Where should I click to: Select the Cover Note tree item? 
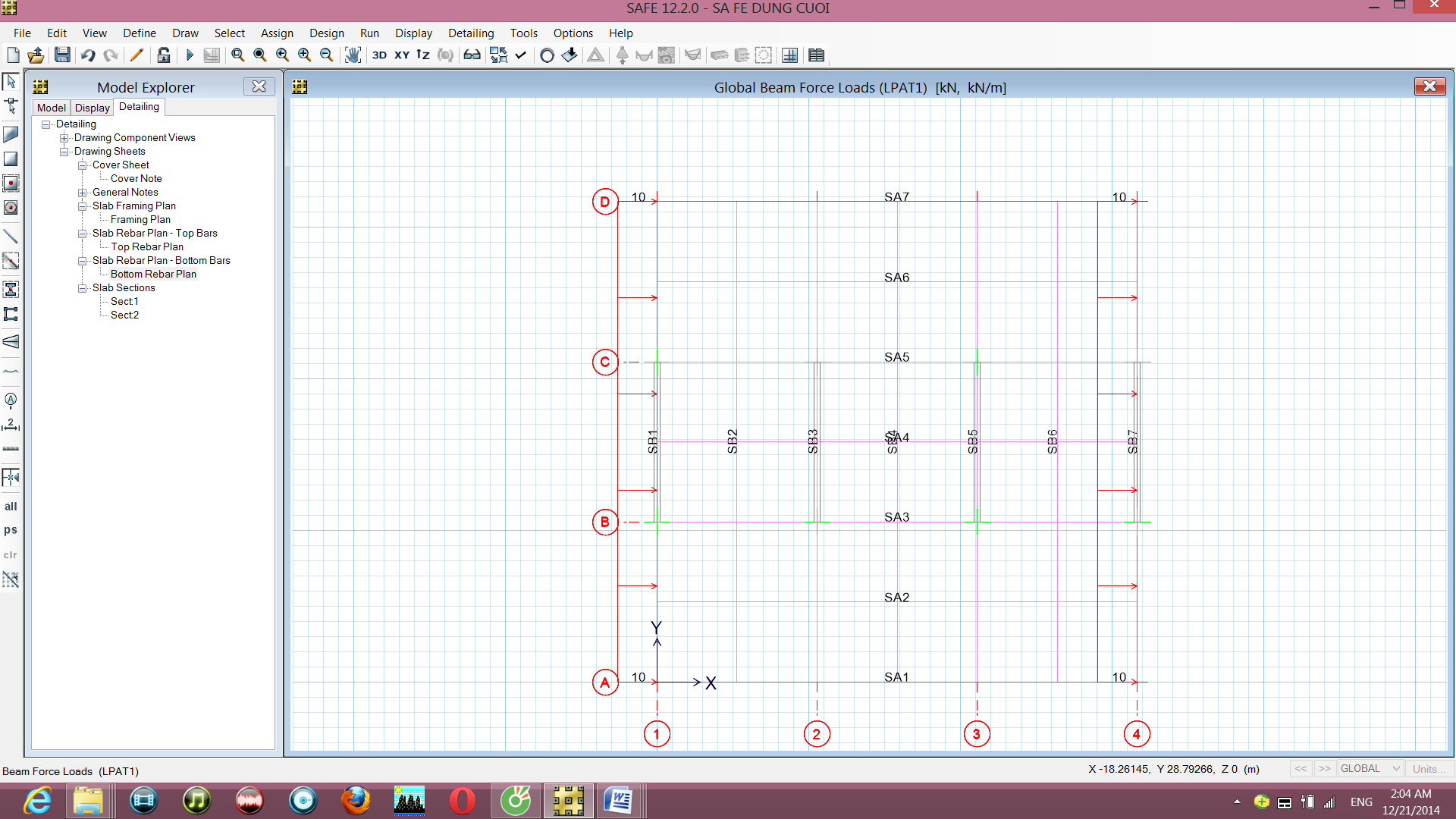(x=136, y=179)
